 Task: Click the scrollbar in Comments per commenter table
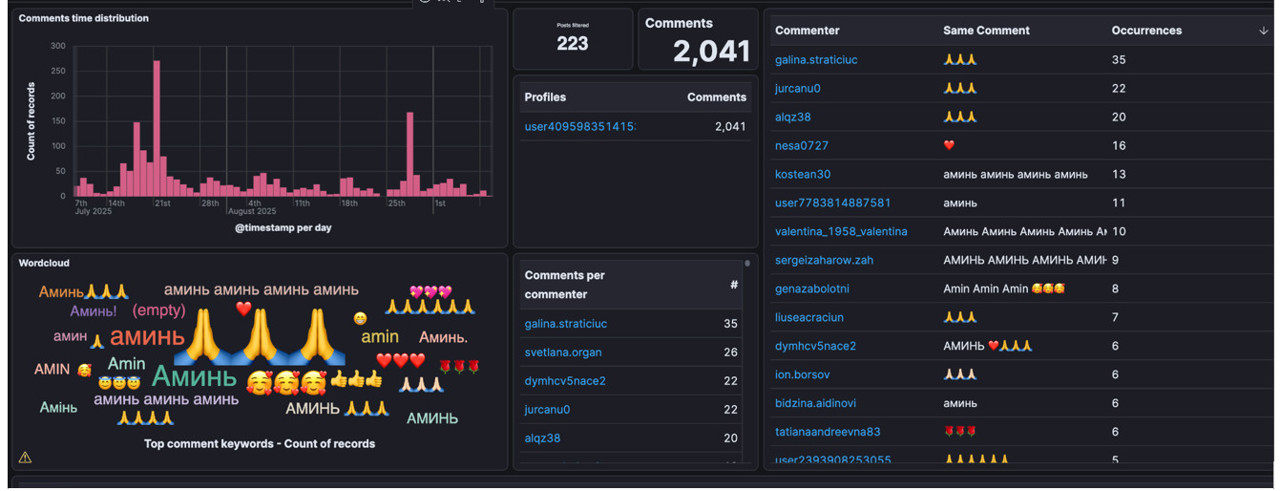(x=747, y=265)
